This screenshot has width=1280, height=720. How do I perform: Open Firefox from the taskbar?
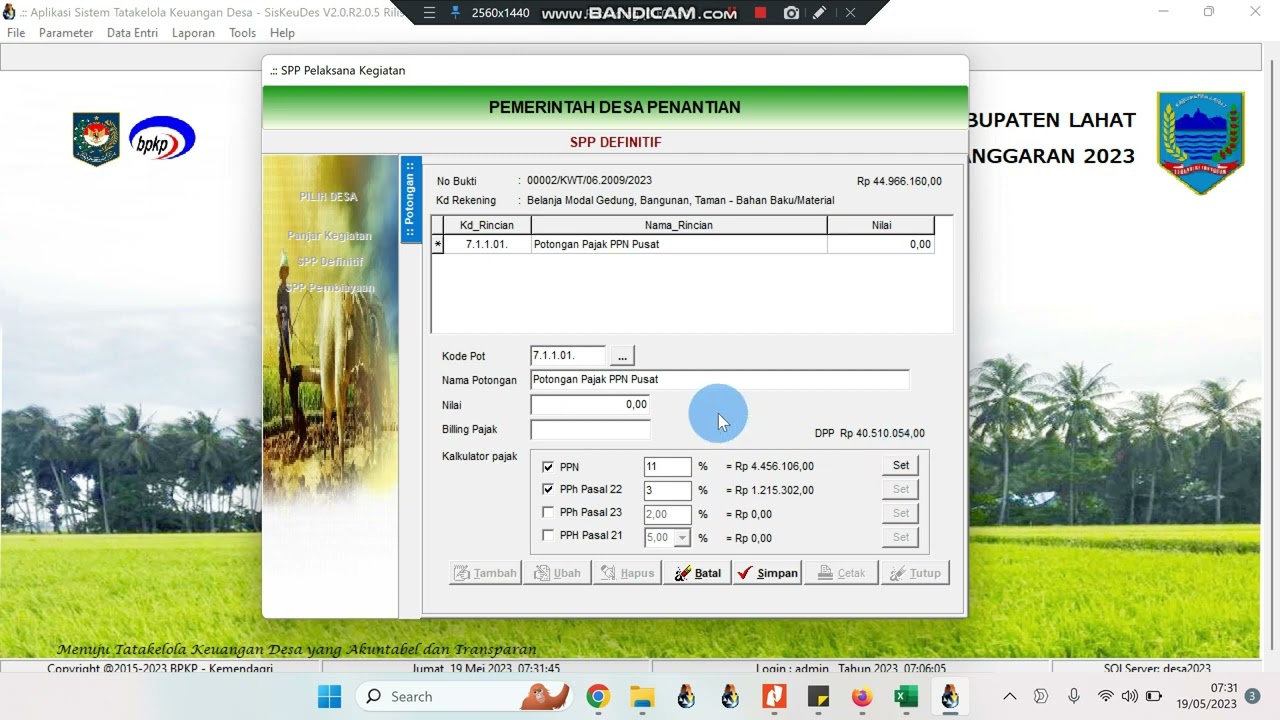click(x=862, y=697)
